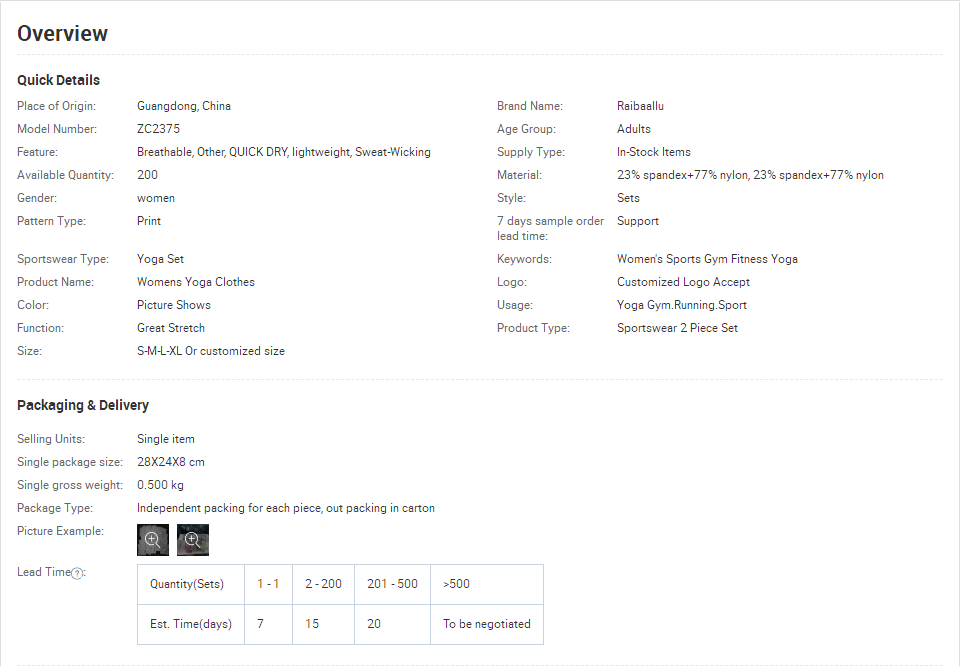Click the estimated time cell "7"
The height and width of the screenshot is (666, 960).
pyautogui.click(x=268, y=624)
